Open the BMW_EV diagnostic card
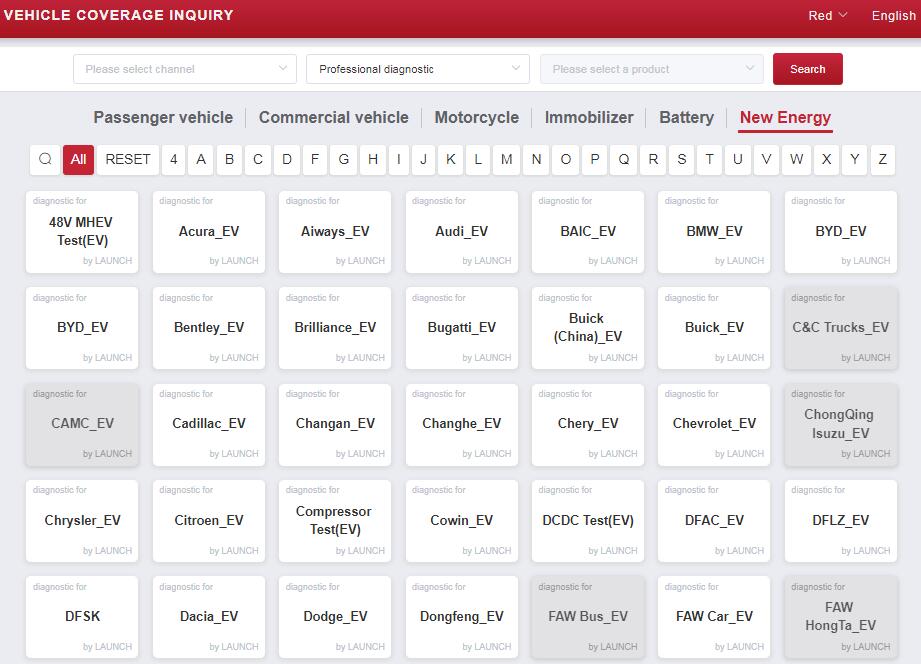 click(714, 232)
